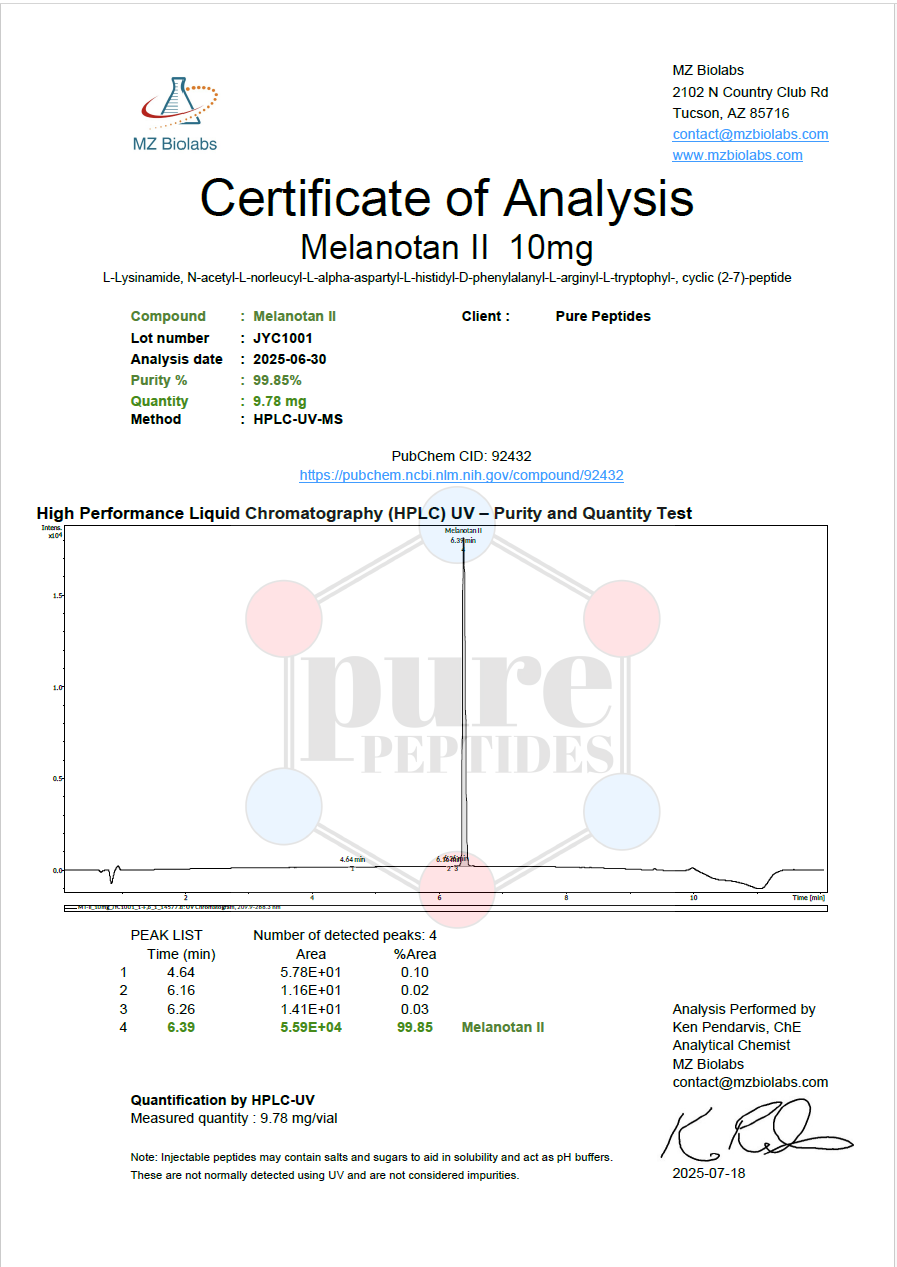Click the Certificate of Analysis title
Viewport: 897px width, 1267px height.
click(x=447, y=198)
